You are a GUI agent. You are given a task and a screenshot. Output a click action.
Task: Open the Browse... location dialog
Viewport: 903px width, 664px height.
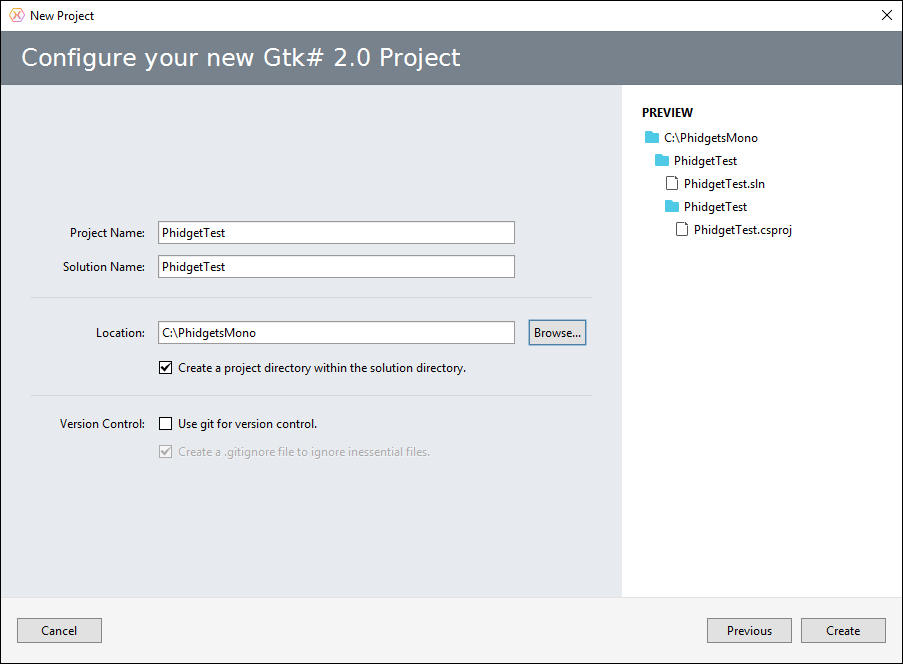tap(557, 333)
